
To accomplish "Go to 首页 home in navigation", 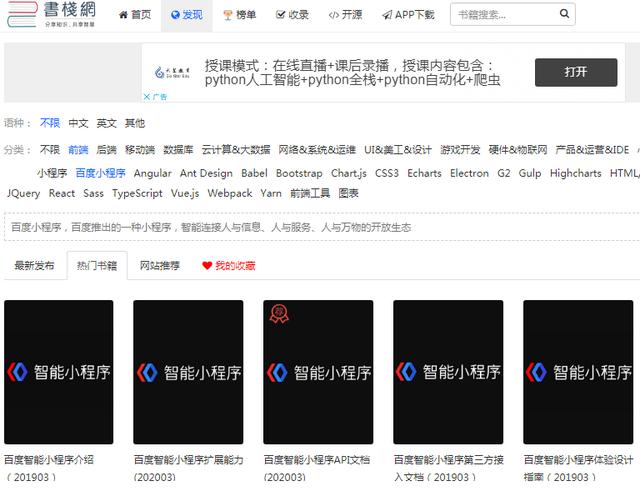I will coord(135,15).
